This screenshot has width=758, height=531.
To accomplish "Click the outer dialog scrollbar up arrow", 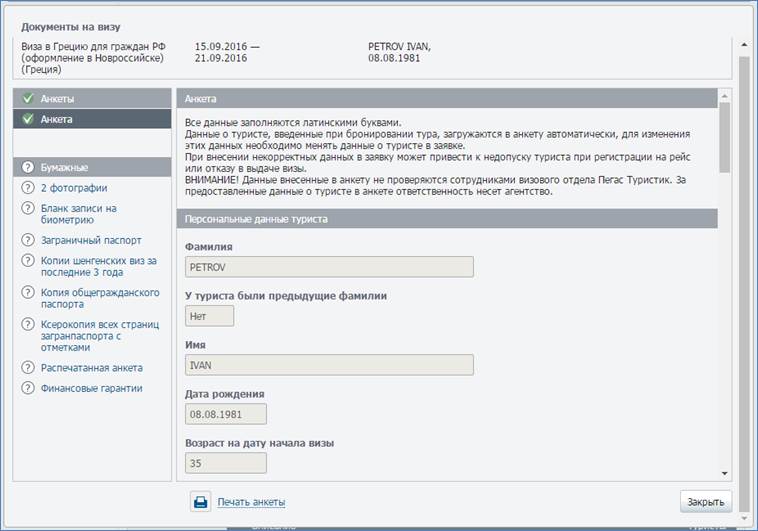I will (744, 44).
